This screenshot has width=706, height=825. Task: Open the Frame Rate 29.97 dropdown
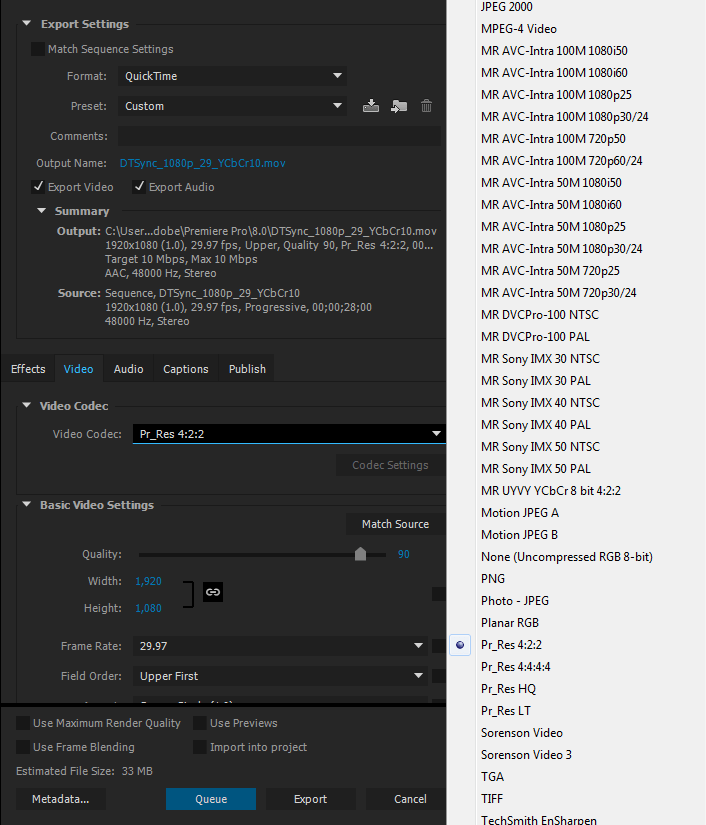tap(279, 646)
